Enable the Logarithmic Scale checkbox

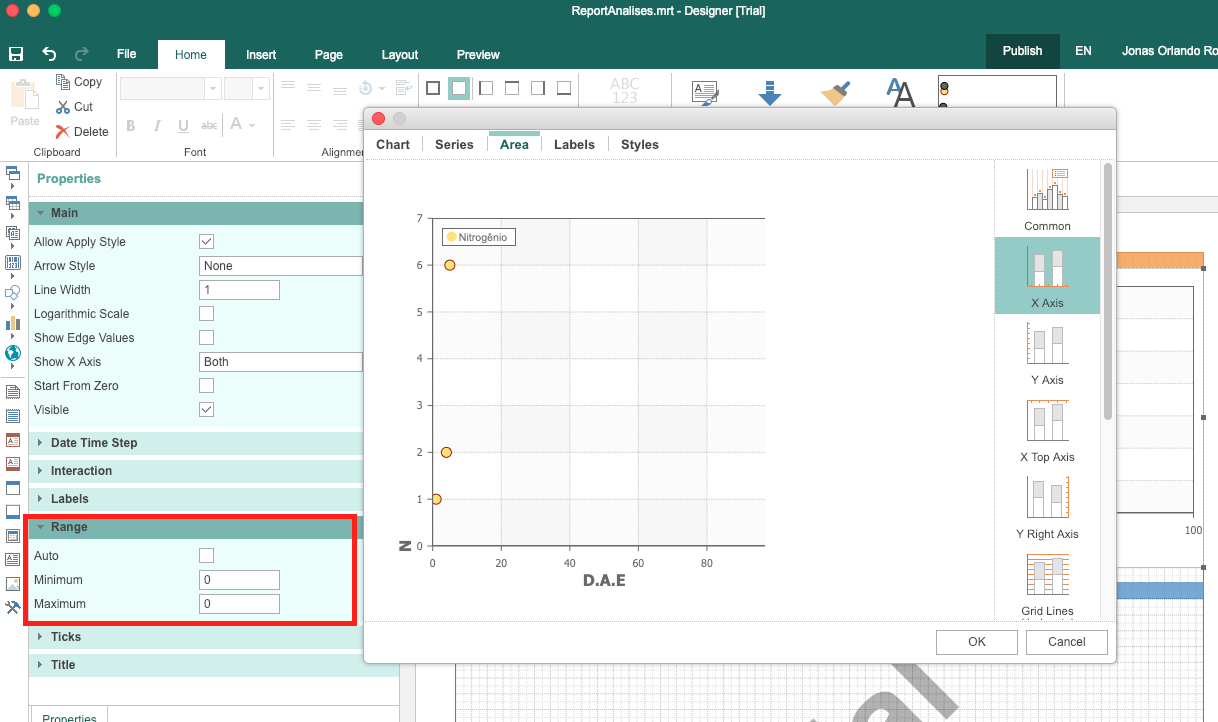point(207,314)
